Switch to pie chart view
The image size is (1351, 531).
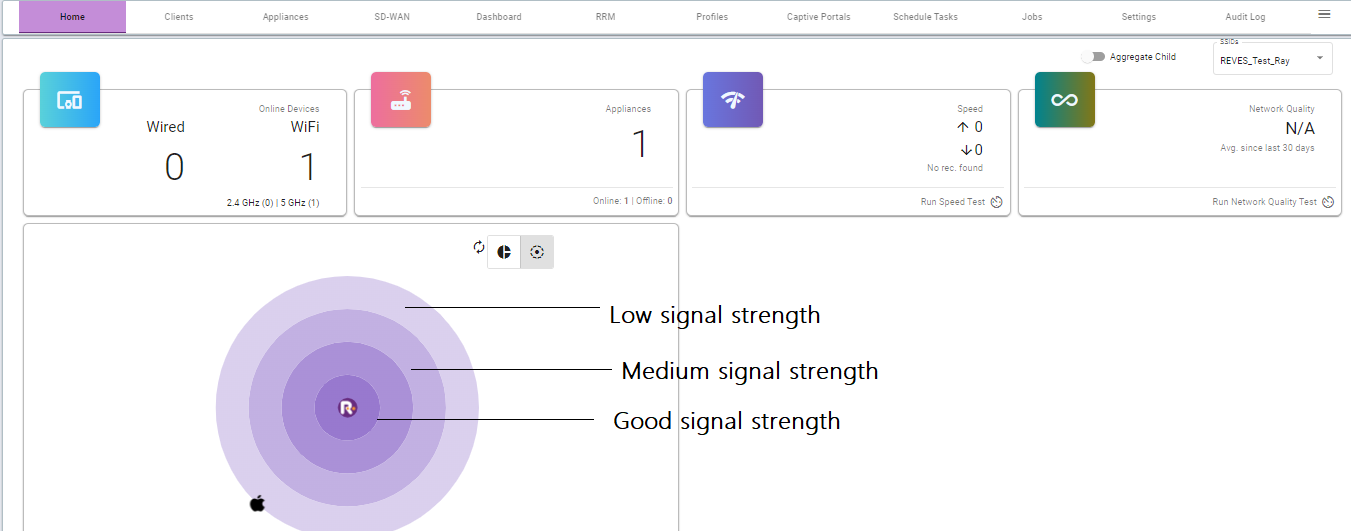point(504,252)
